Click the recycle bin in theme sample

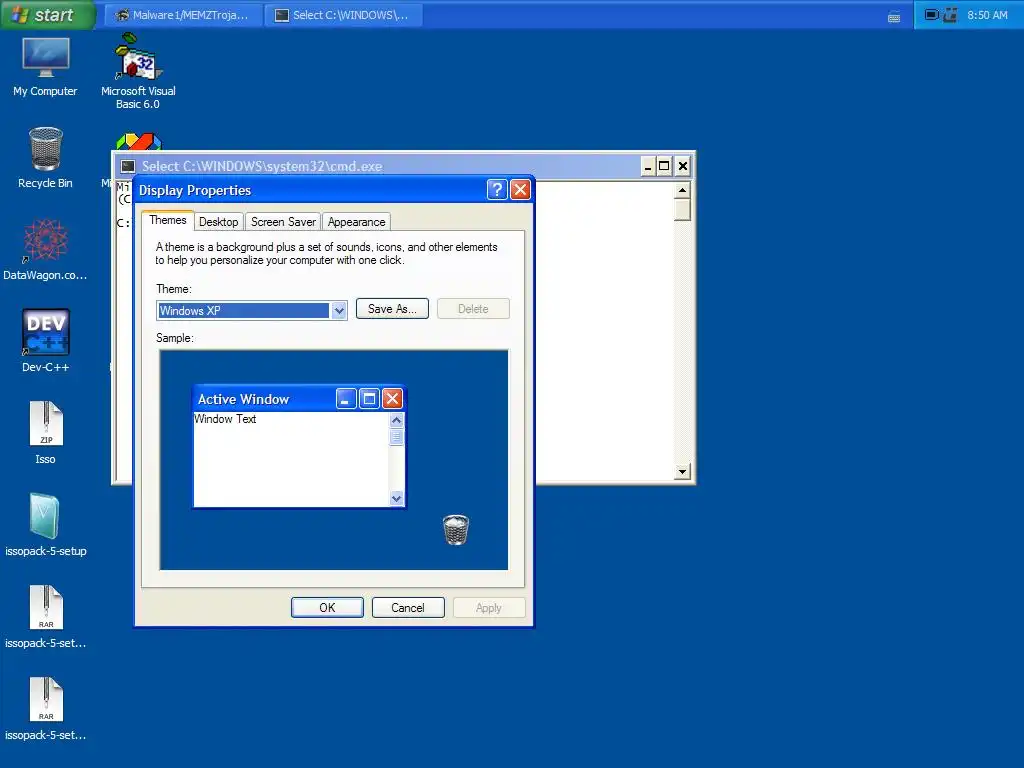click(x=456, y=530)
